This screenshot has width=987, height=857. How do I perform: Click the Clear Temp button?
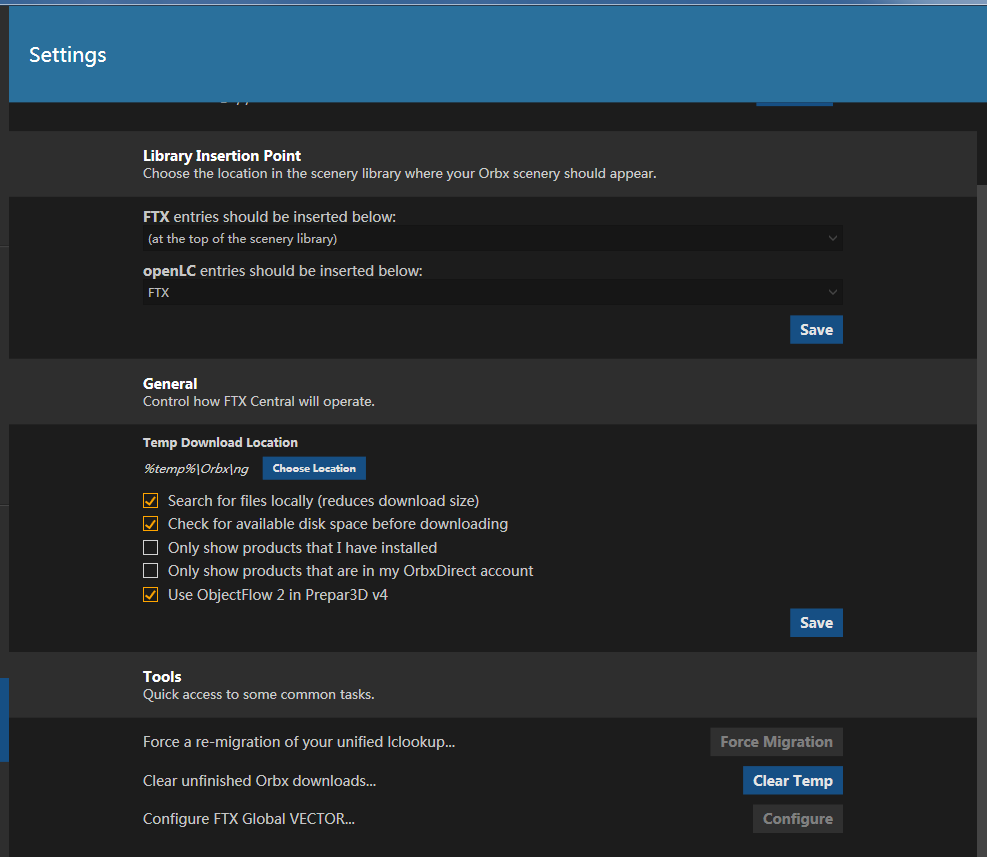[792, 781]
